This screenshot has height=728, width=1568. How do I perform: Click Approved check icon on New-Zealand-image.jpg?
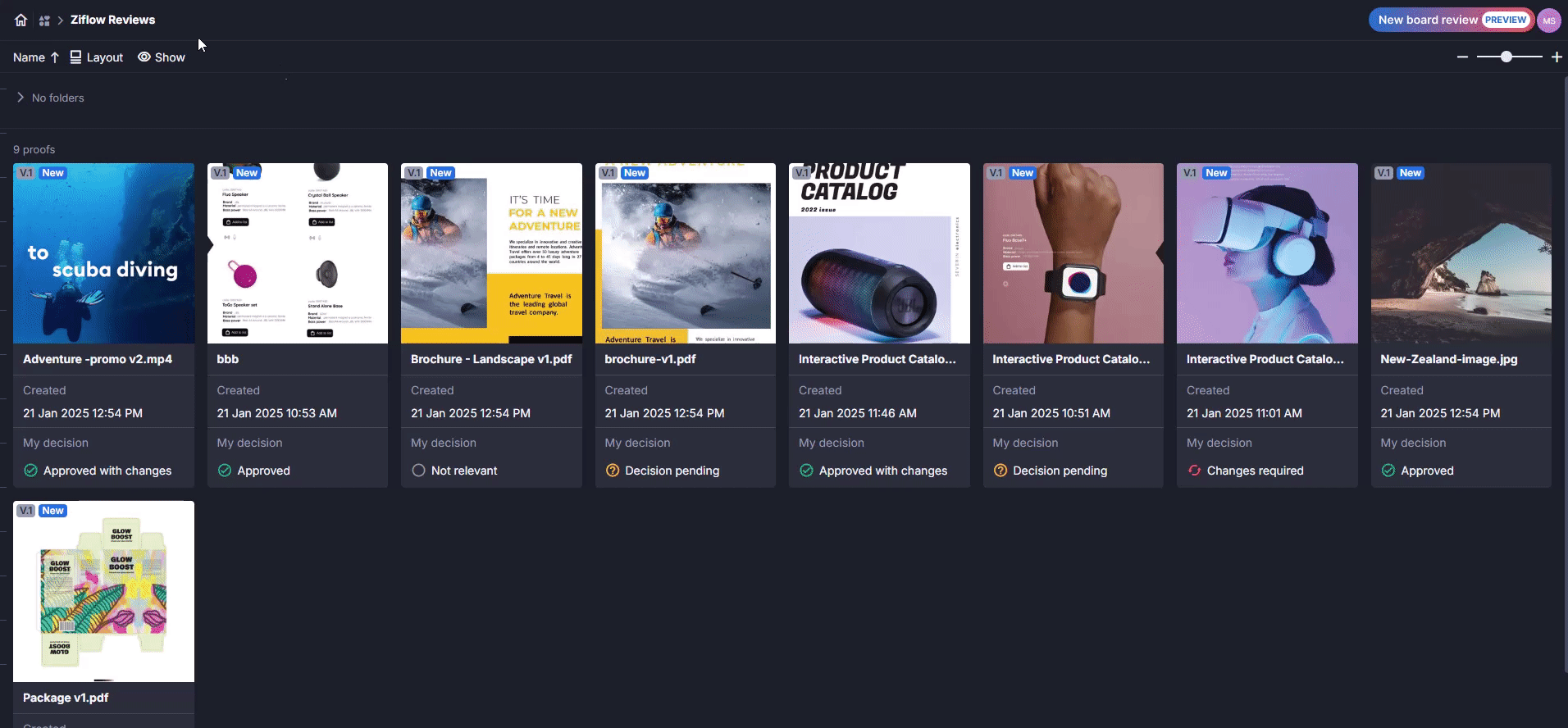click(1388, 471)
